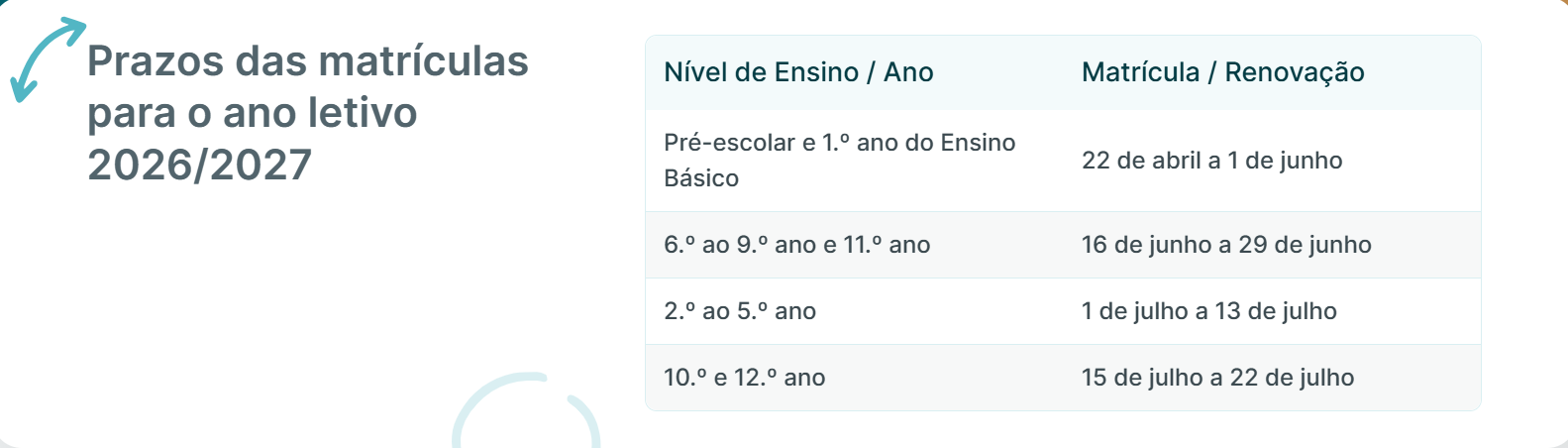Image resolution: width=1568 pixels, height=448 pixels.
Task: Select the '2.º ao 5.º ano' cell
Action: click(x=740, y=311)
